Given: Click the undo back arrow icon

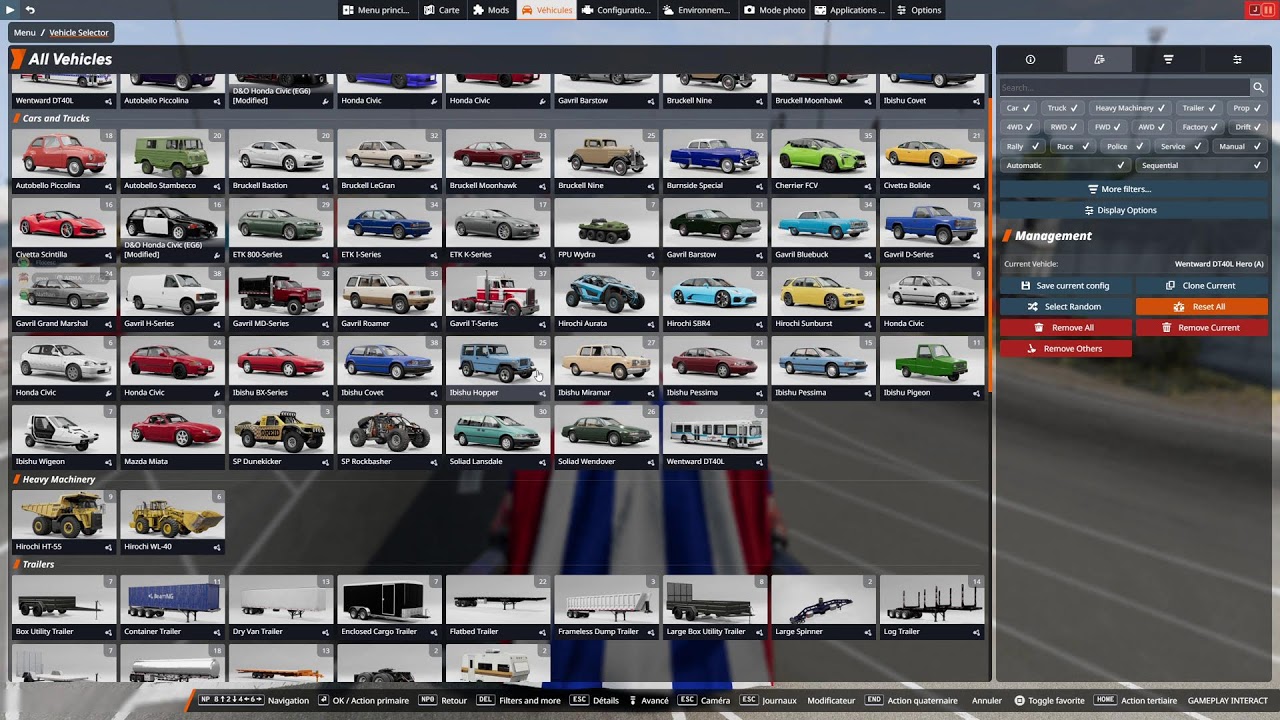Looking at the screenshot, I should pyautogui.click(x=30, y=10).
